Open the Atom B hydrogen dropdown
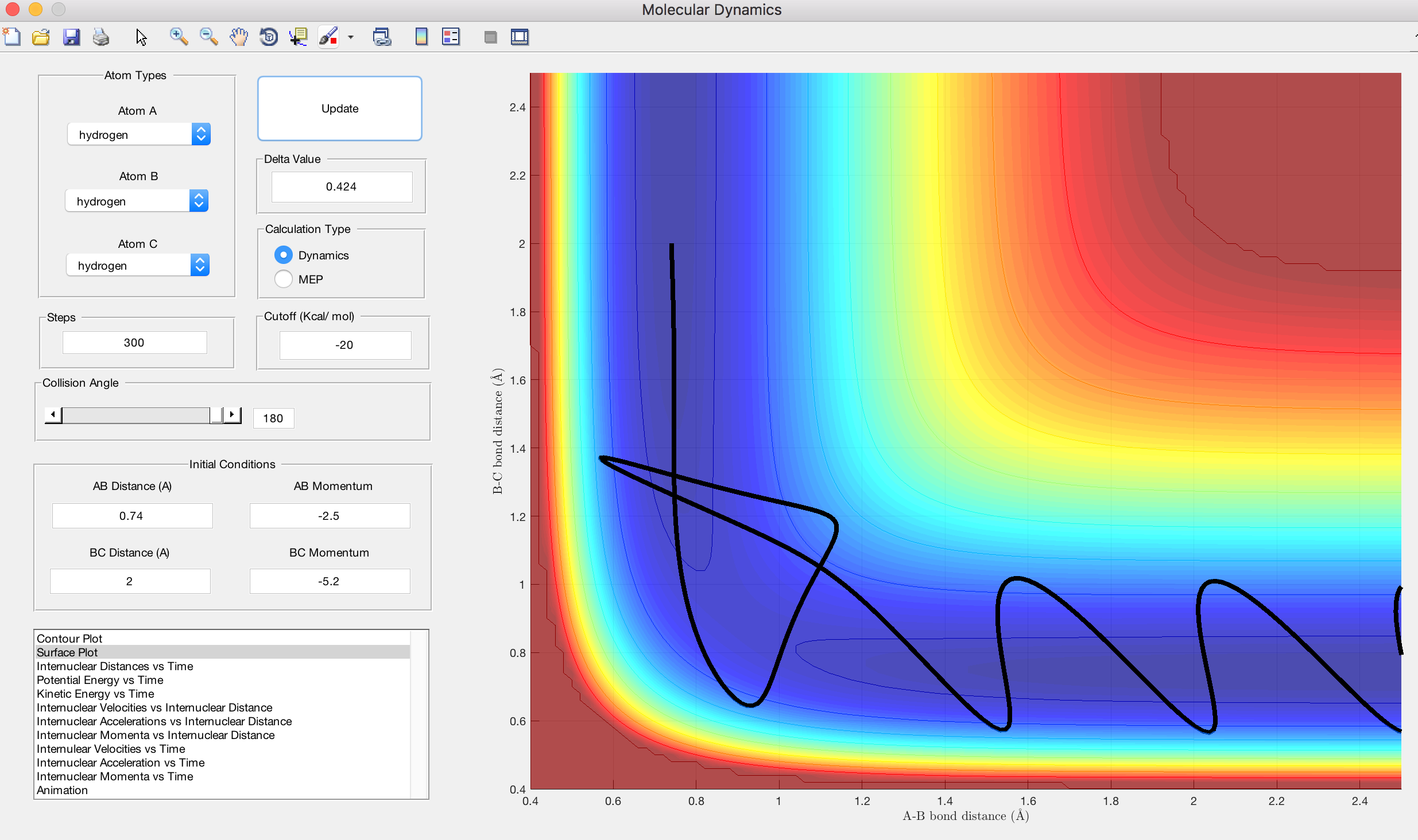 (x=199, y=201)
